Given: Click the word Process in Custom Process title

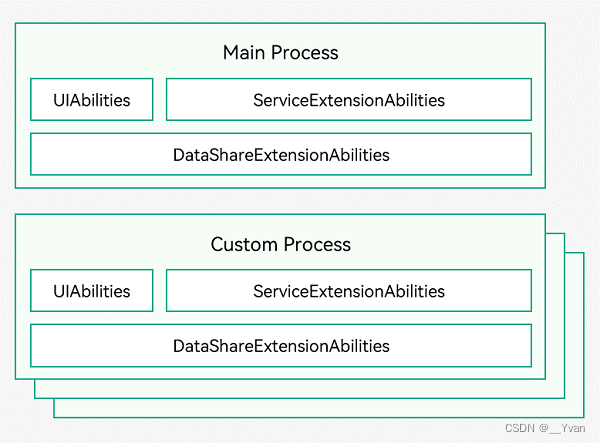Looking at the screenshot, I should [317, 244].
